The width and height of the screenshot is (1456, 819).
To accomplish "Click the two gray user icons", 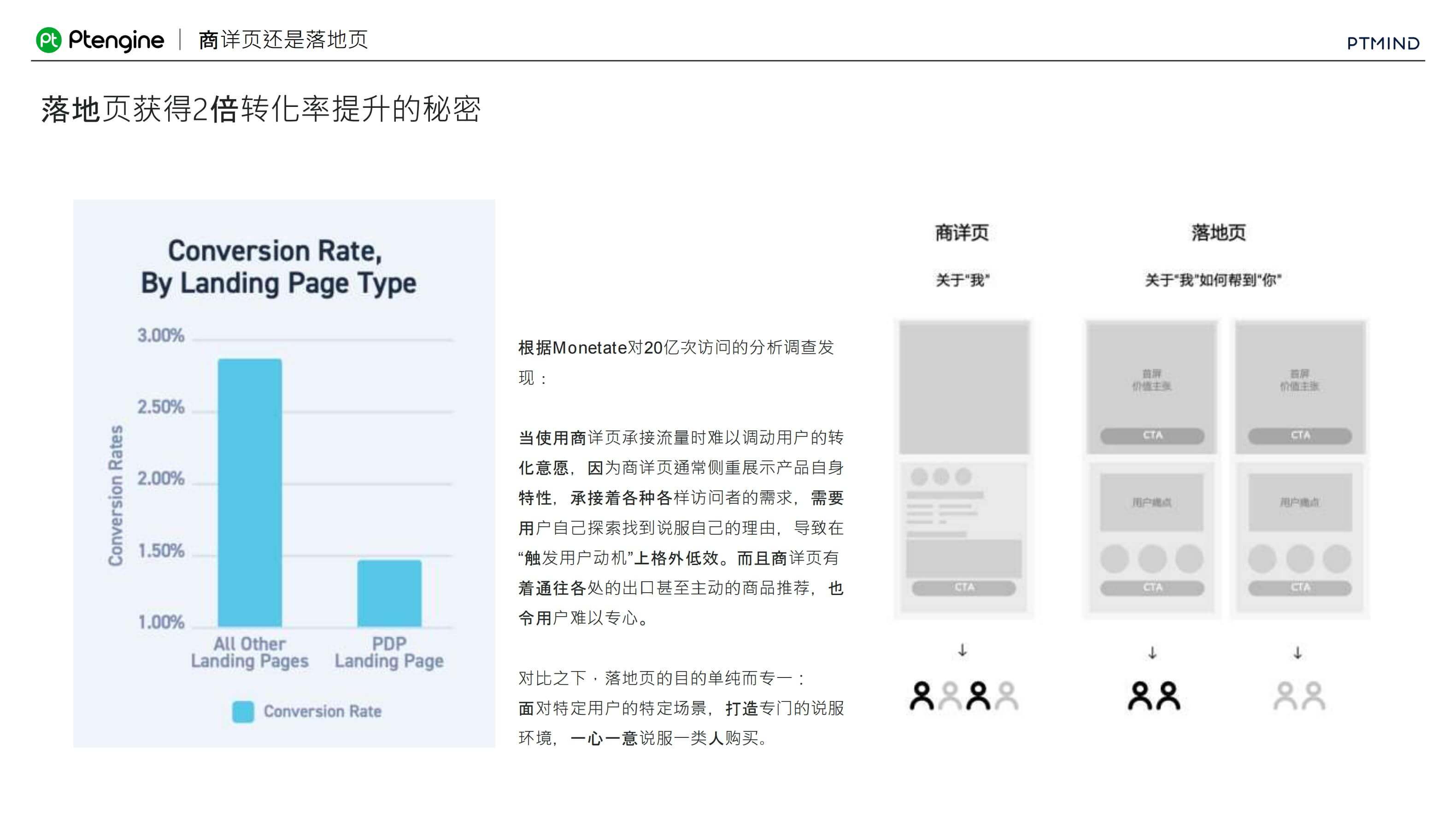I will coord(1299,696).
